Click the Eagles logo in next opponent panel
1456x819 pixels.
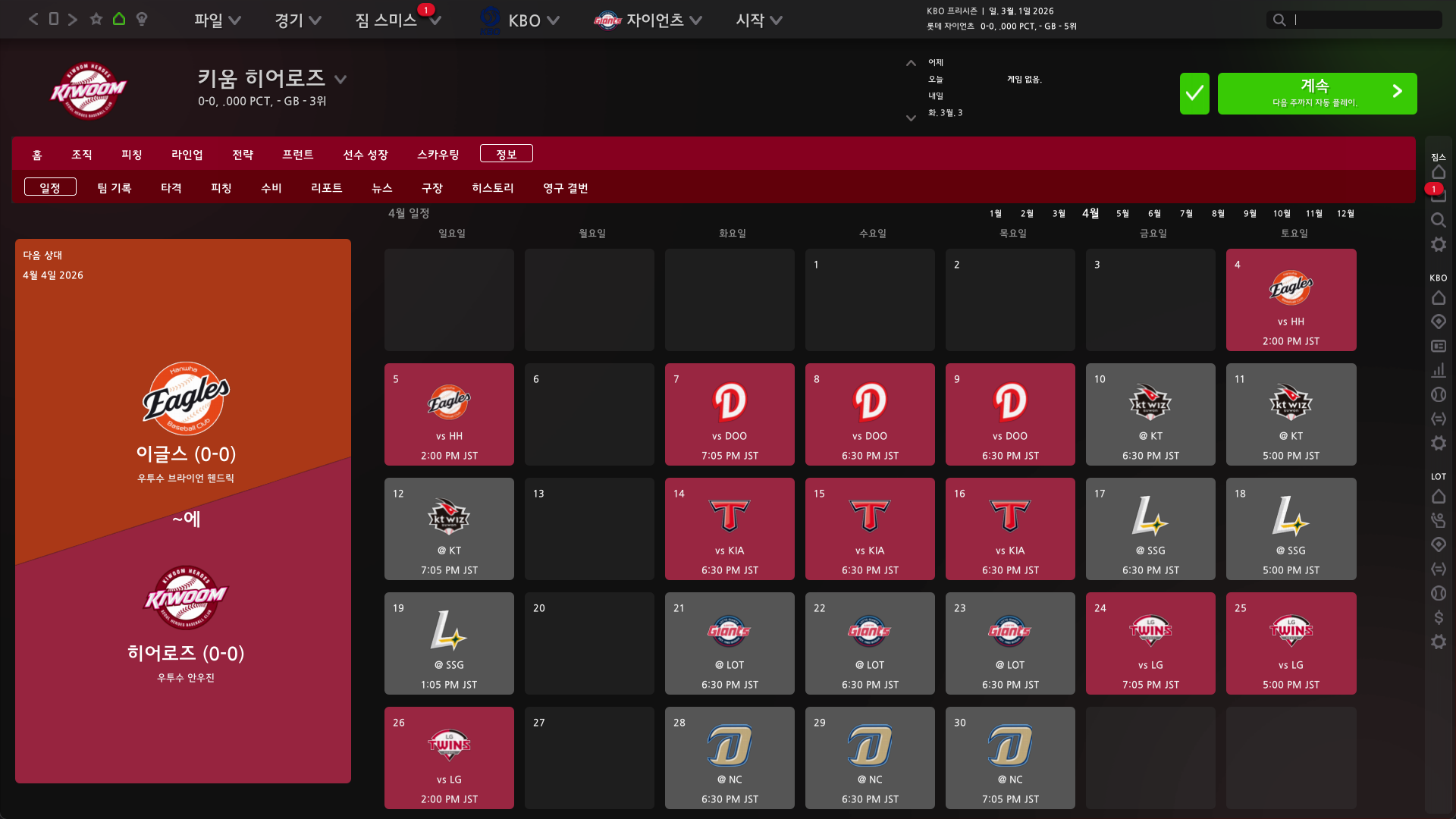[186, 398]
